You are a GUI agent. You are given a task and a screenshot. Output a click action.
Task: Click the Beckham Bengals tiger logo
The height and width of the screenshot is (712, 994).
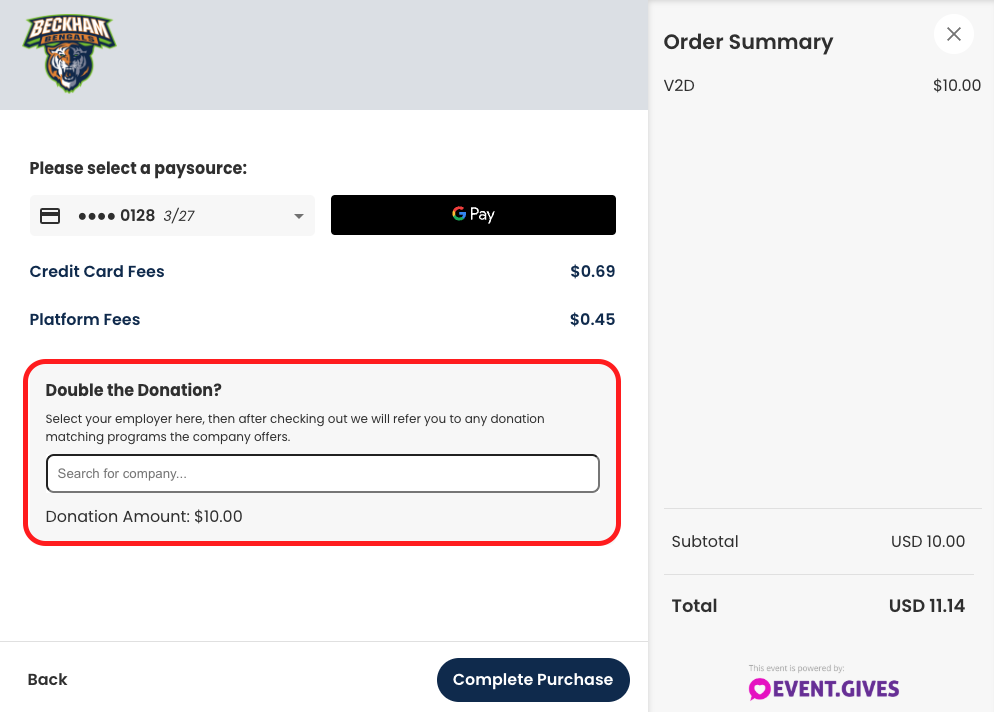click(x=69, y=53)
